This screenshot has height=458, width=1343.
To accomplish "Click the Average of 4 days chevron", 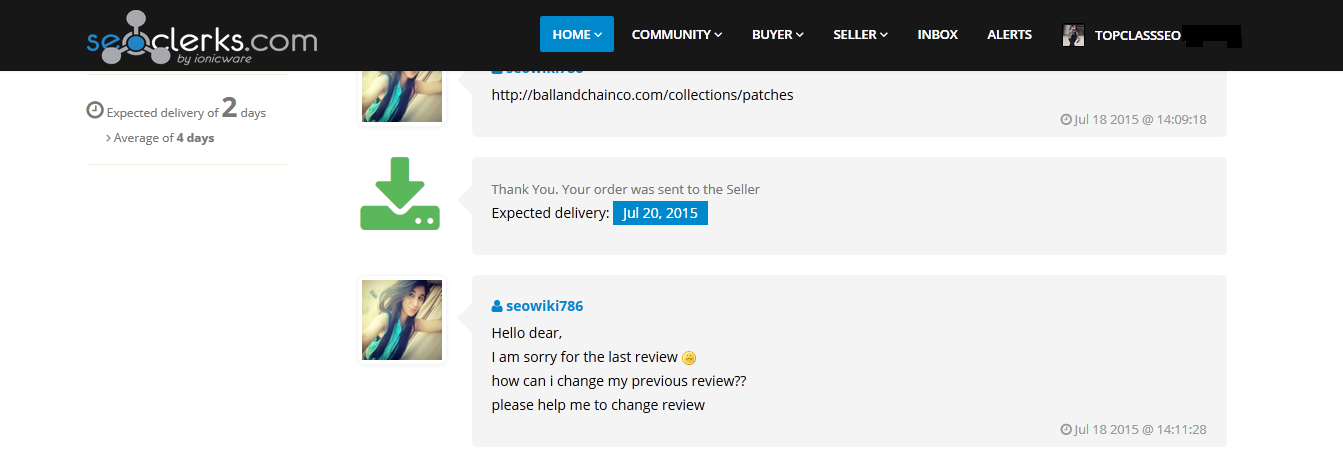I will point(108,138).
